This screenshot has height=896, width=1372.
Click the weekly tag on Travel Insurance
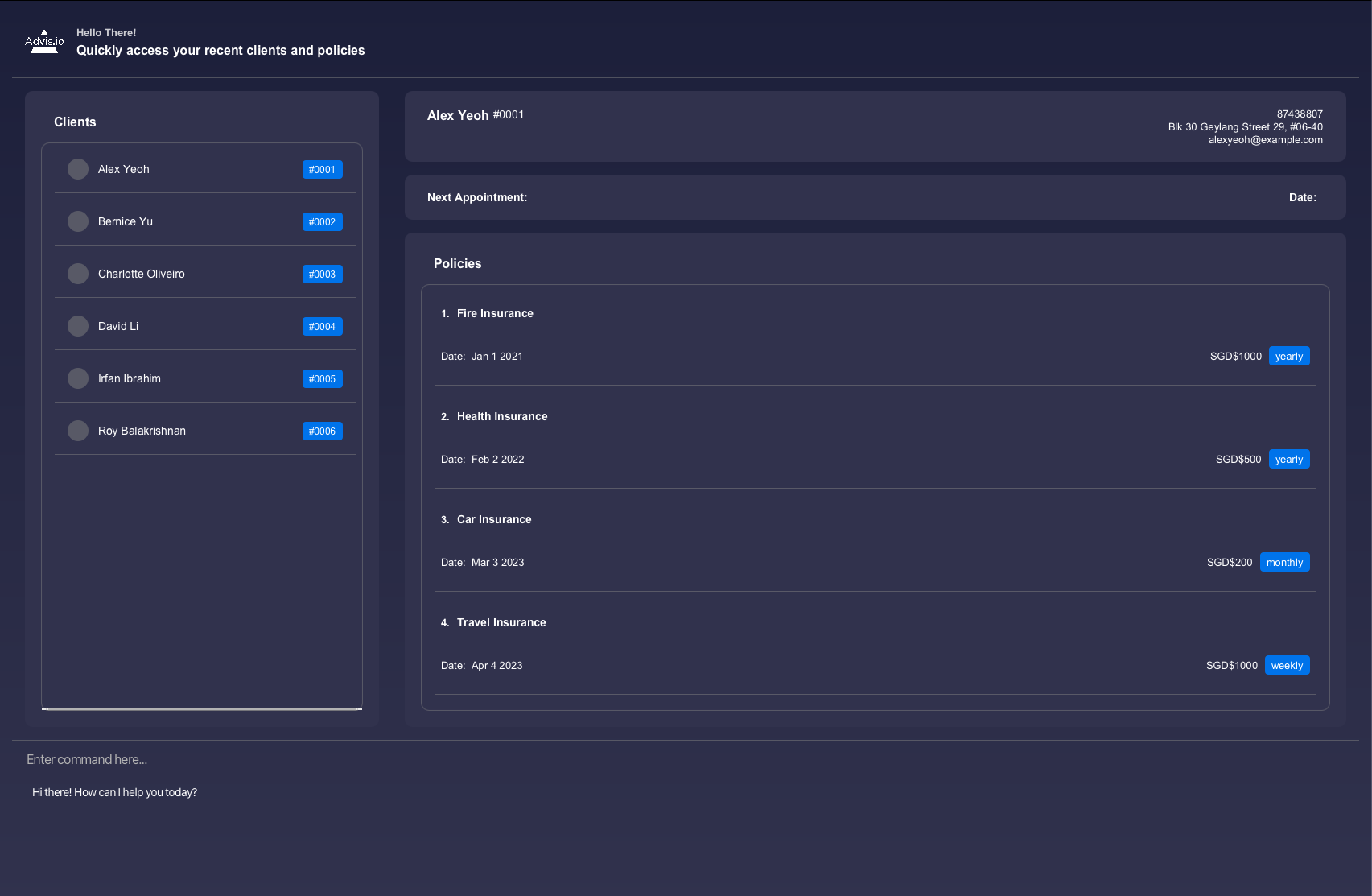pyautogui.click(x=1288, y=665)
